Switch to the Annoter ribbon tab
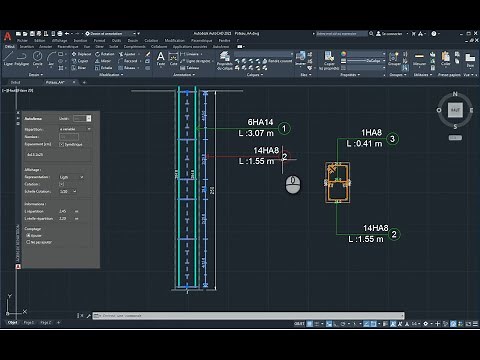 [46, 47]
